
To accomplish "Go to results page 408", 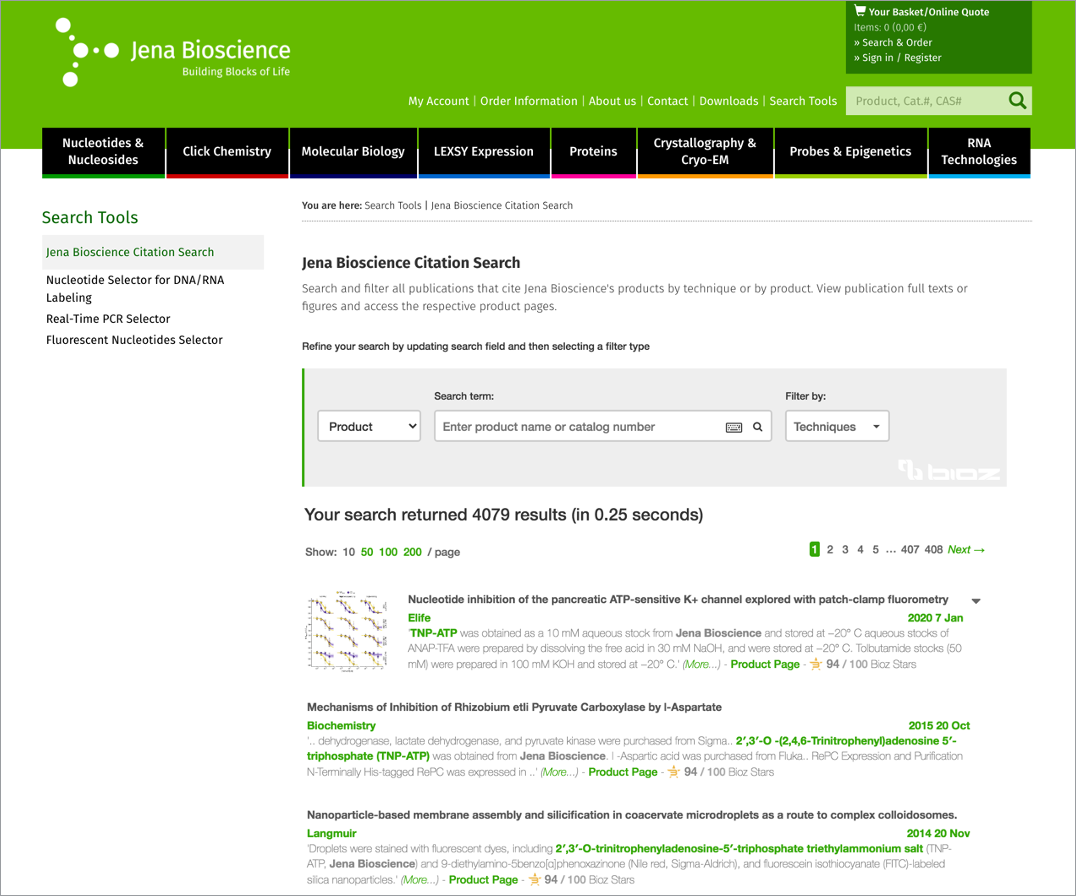I will click(933, 550).
